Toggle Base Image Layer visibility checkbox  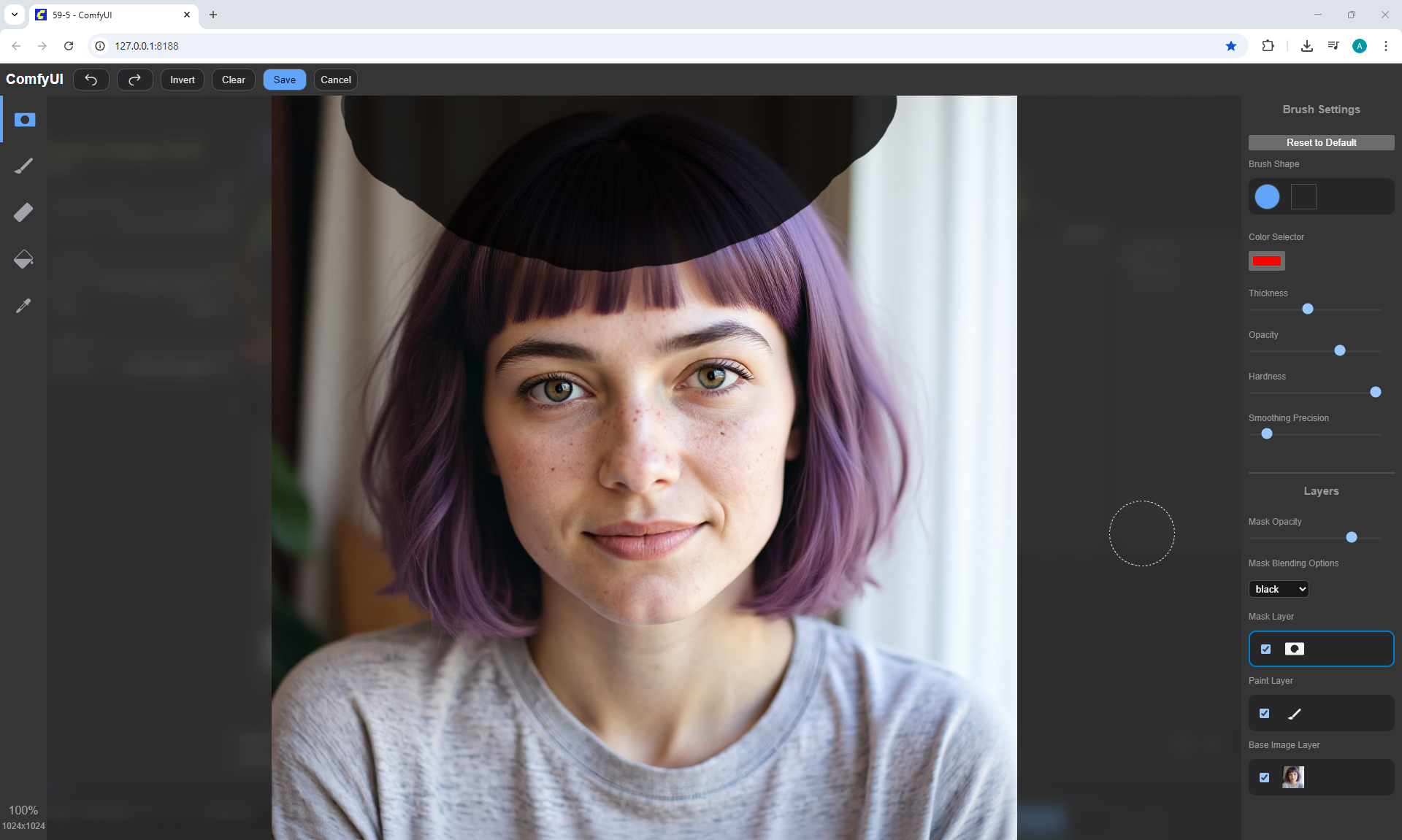tap(1264, 777)
